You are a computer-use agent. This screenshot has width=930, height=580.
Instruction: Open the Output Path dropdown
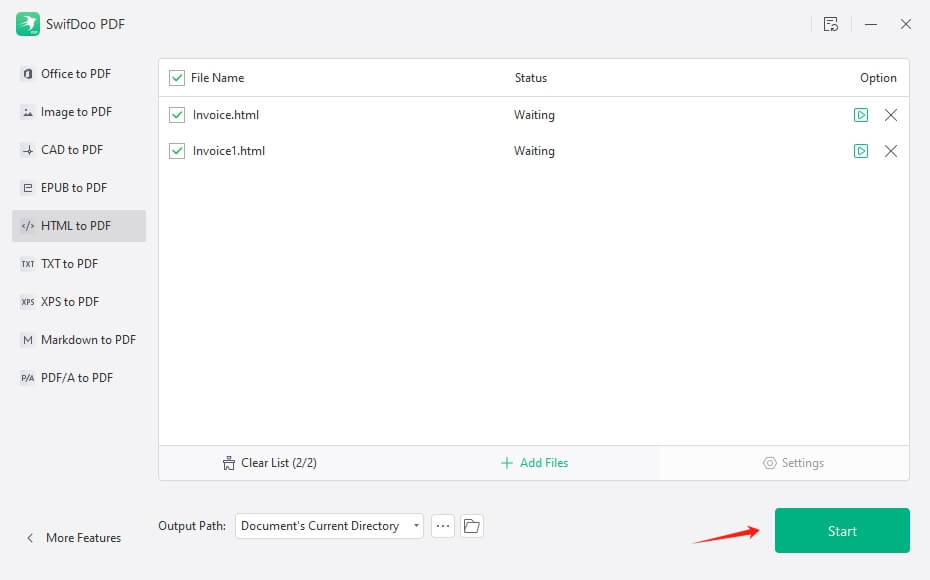click(329, 526)
